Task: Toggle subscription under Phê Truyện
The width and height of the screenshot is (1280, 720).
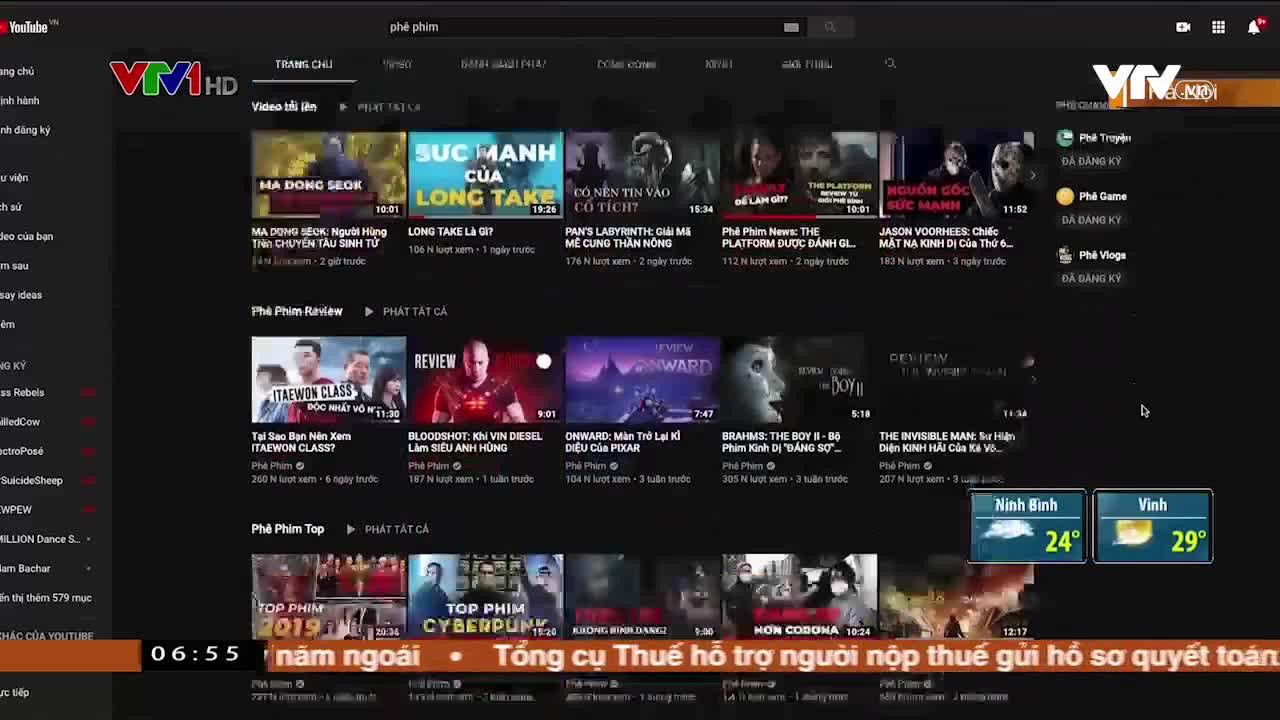Action: (1091, 161)
